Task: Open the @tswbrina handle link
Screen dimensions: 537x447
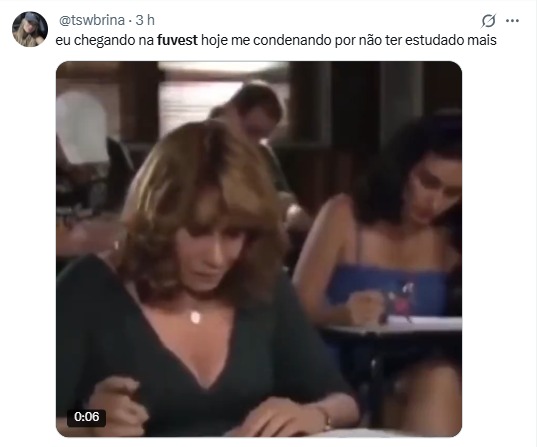Action: 92,21
